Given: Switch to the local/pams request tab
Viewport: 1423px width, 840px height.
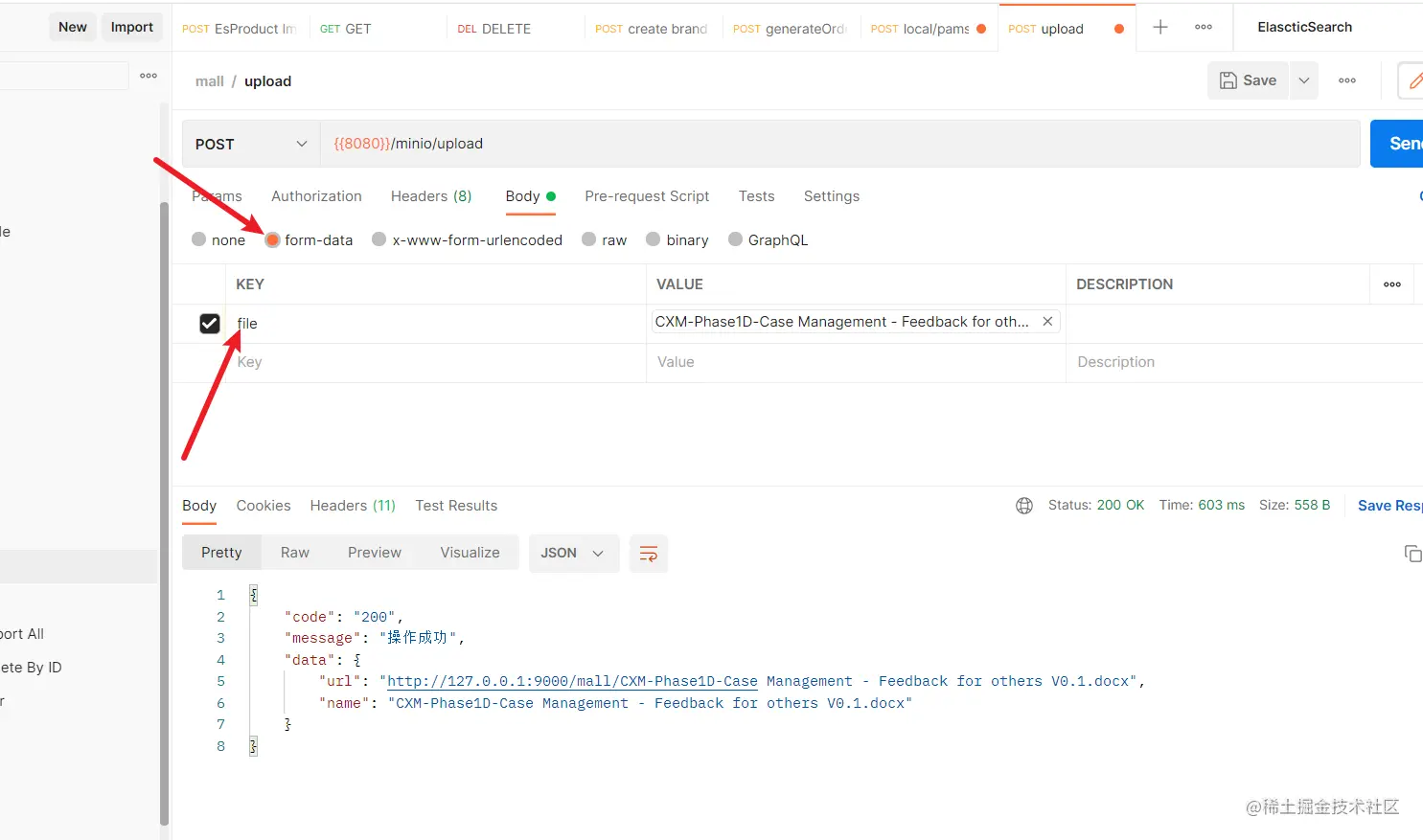Looking at the screenshot, I should coord(930,29).
